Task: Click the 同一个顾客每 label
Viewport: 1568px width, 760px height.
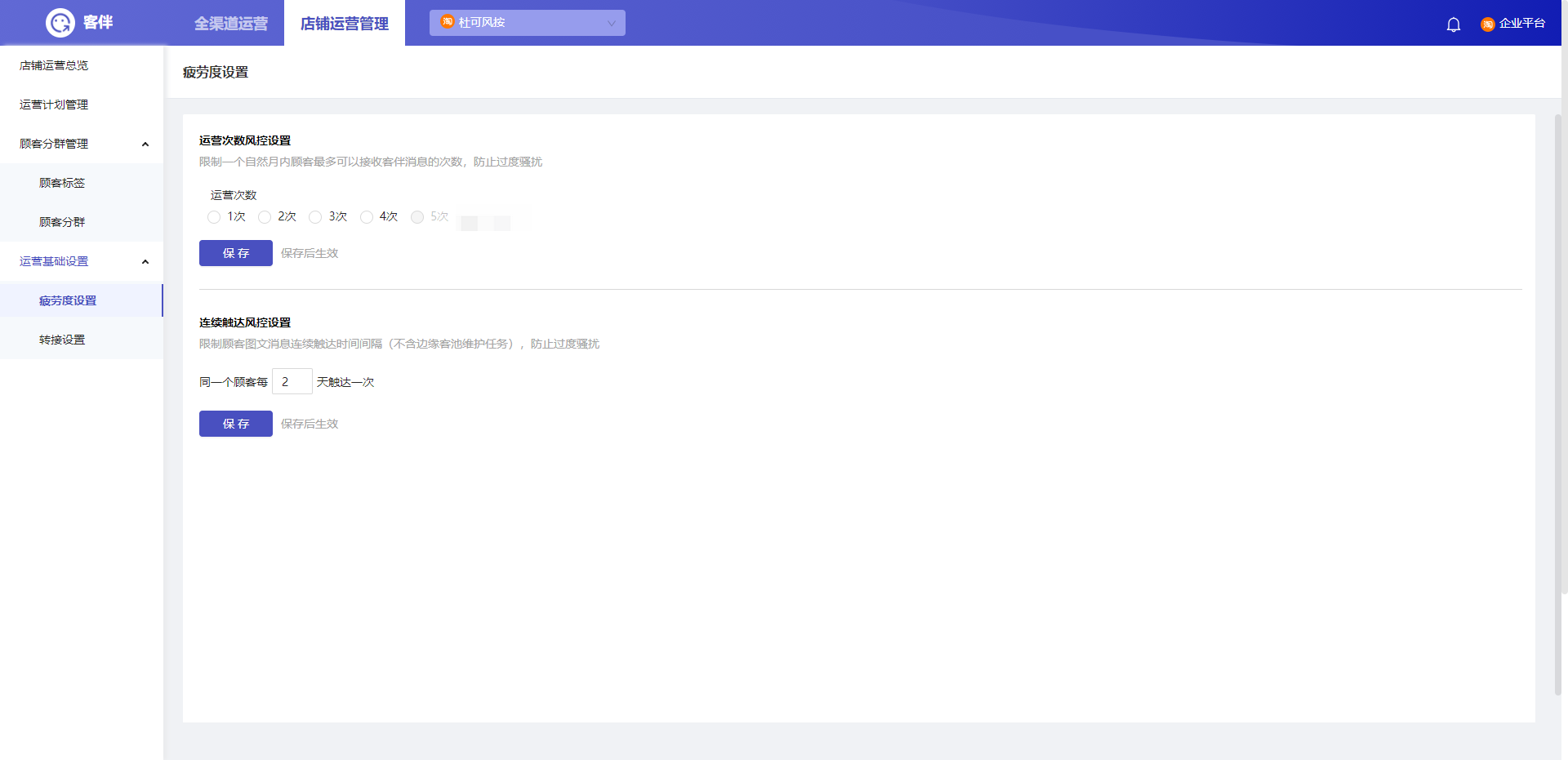Action: coord(234,382)
